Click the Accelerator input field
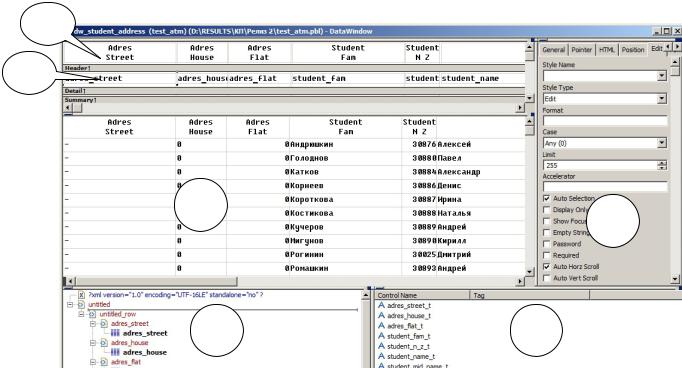This screenshot has height=368, width=682. click(x=605, y=186)
